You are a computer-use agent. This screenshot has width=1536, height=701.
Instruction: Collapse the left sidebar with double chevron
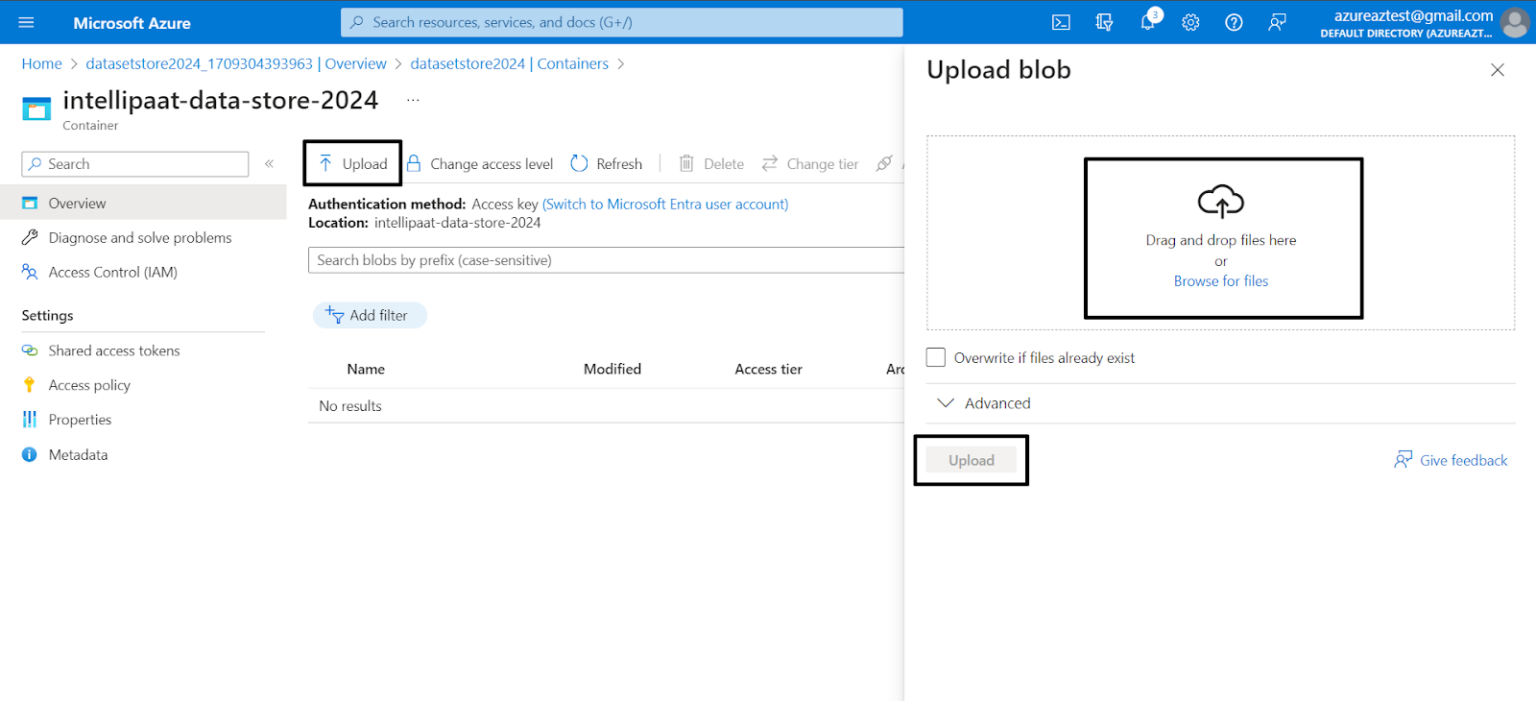[268, 163]
